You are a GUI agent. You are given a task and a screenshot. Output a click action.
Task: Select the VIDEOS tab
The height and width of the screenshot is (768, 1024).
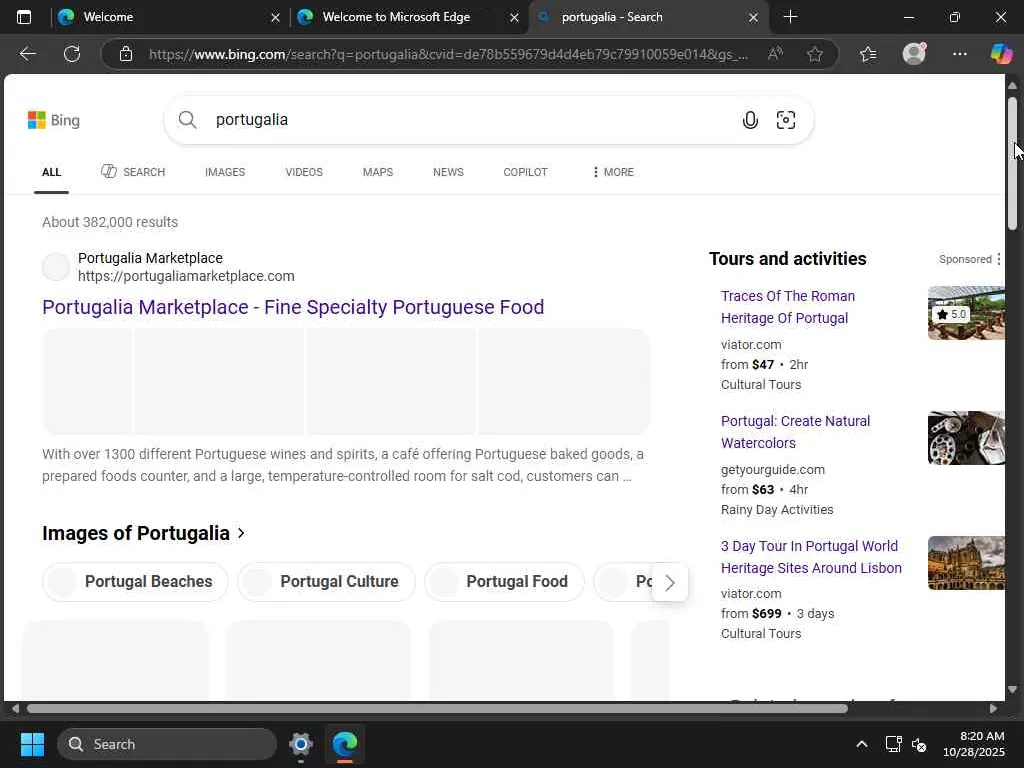pos(304,172)
